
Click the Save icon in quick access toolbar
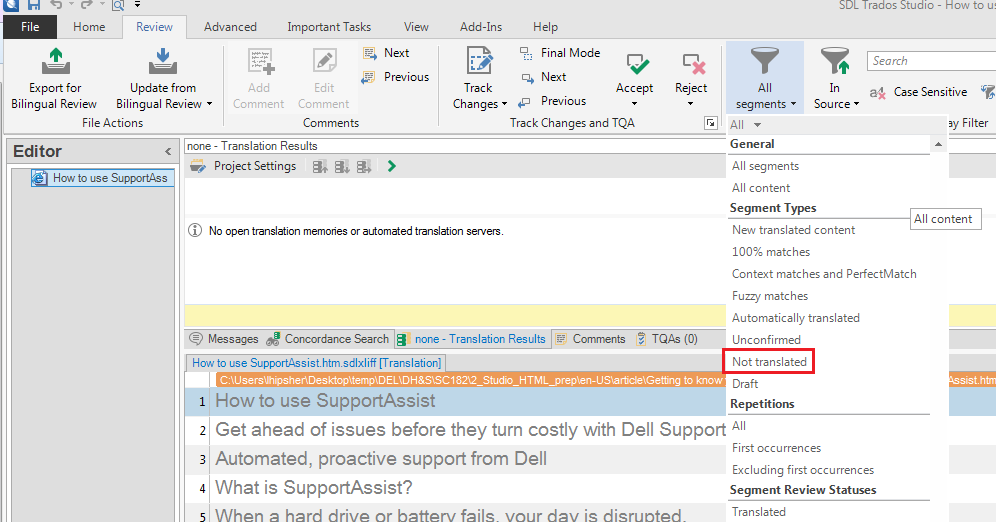33,5
